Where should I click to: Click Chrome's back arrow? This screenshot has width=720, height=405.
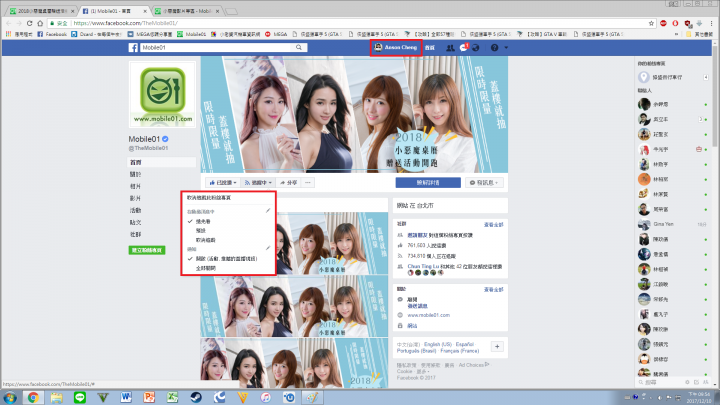tap(8, 23)
